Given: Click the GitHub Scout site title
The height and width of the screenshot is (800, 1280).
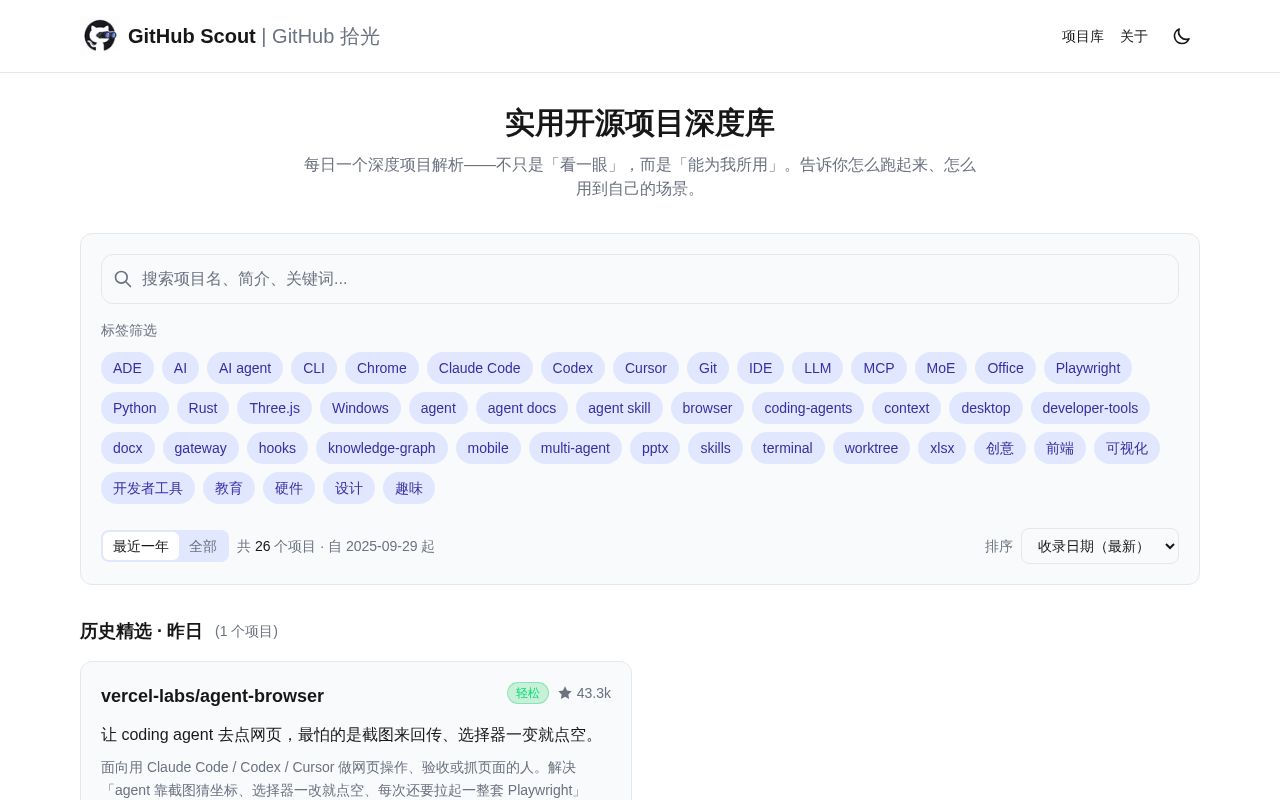Looking at the screenshot, I should [x=254, y=36].
